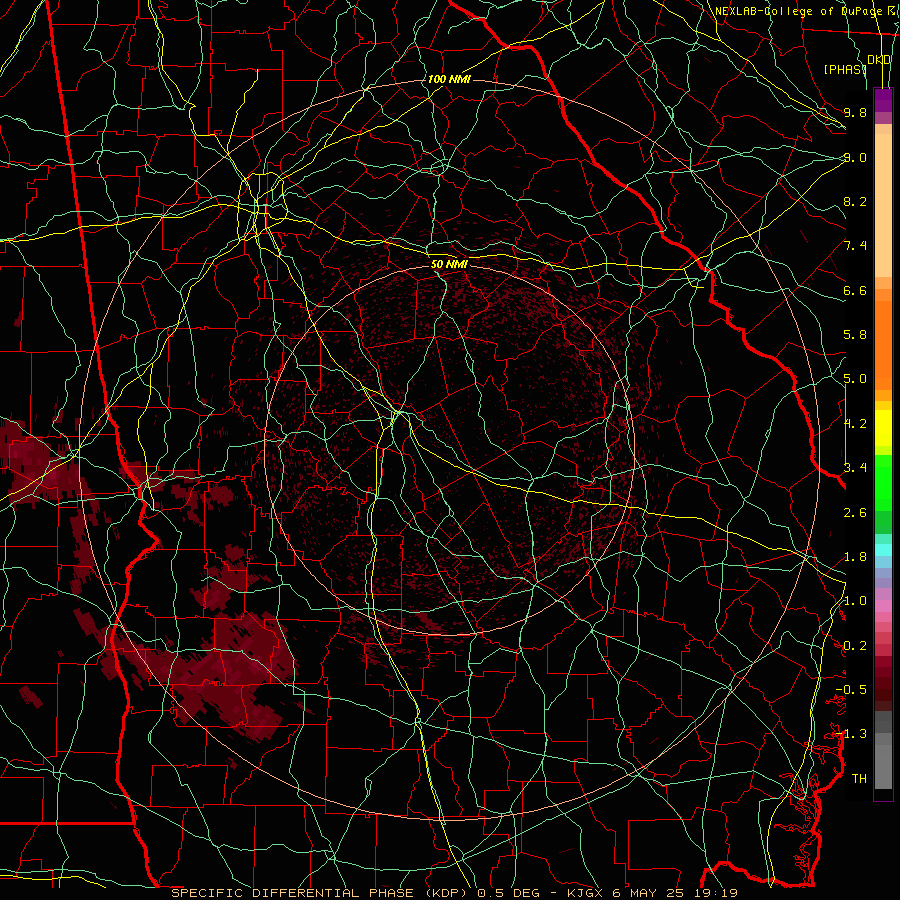Click the -0.5 scale value

pos(851,690)
